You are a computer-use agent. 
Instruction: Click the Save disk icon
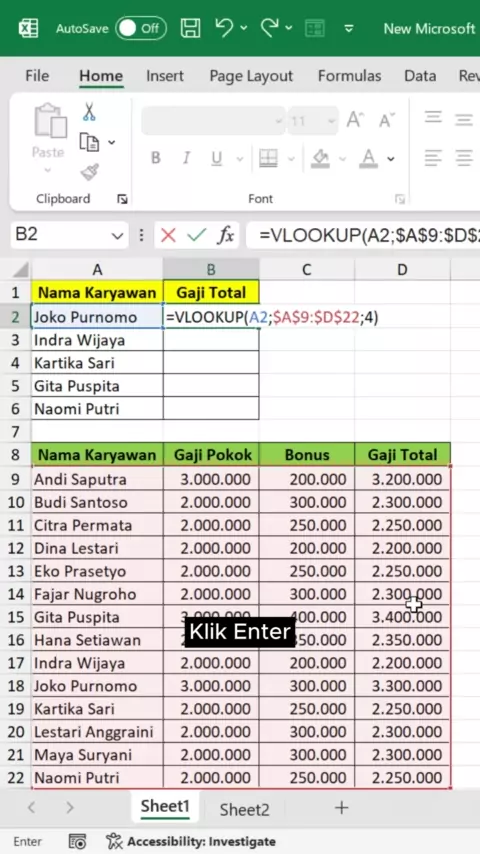click(x=190, y=28)
